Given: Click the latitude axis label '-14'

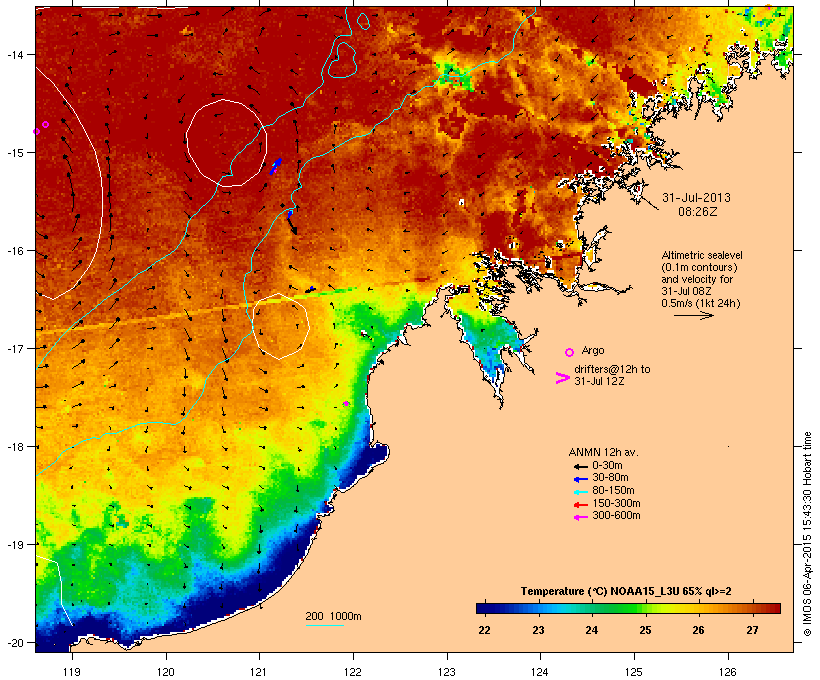Looking at the screenshot, I should click(x=15, y=54).
